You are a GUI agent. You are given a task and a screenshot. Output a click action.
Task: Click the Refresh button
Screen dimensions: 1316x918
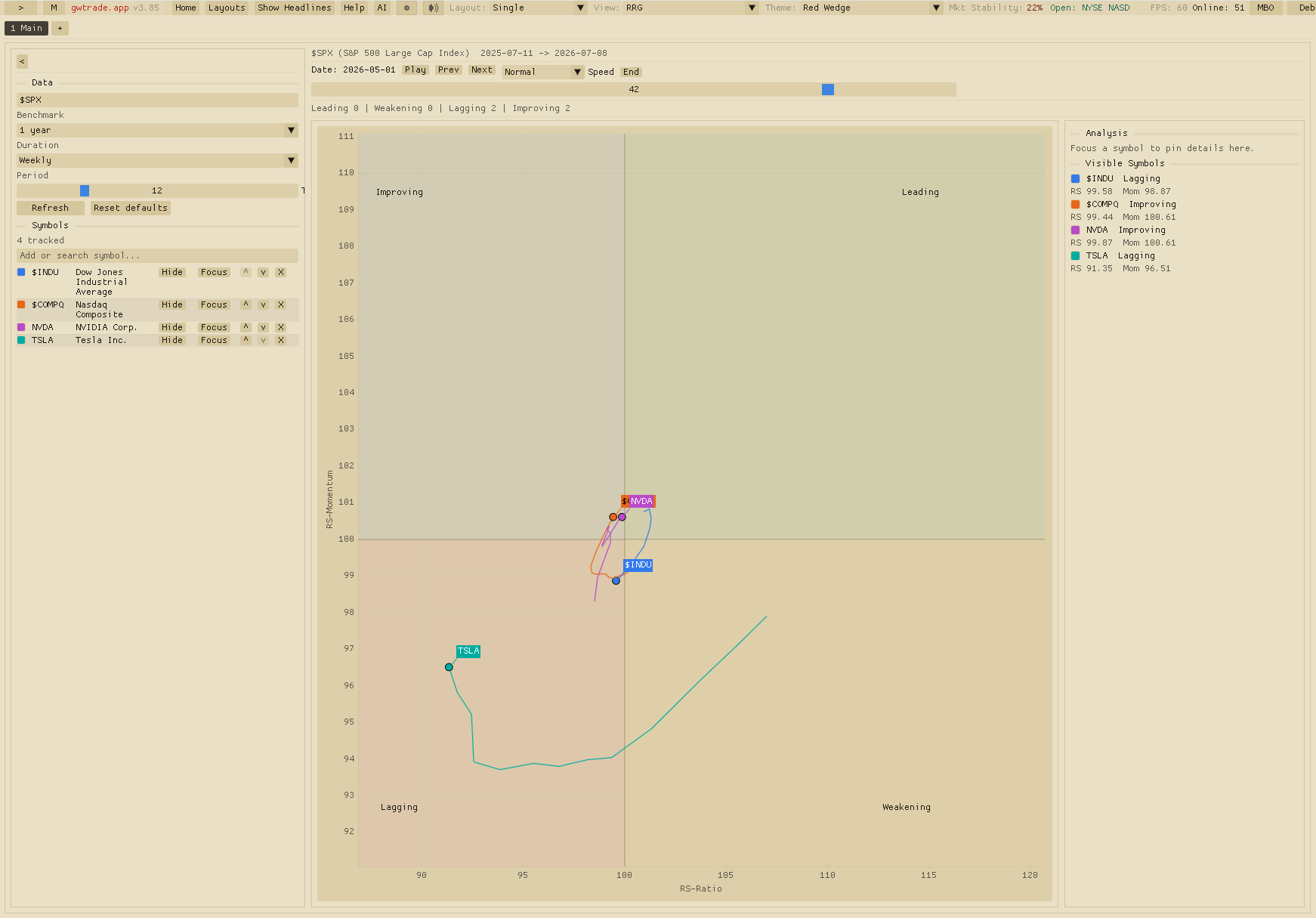coord(50,208)
